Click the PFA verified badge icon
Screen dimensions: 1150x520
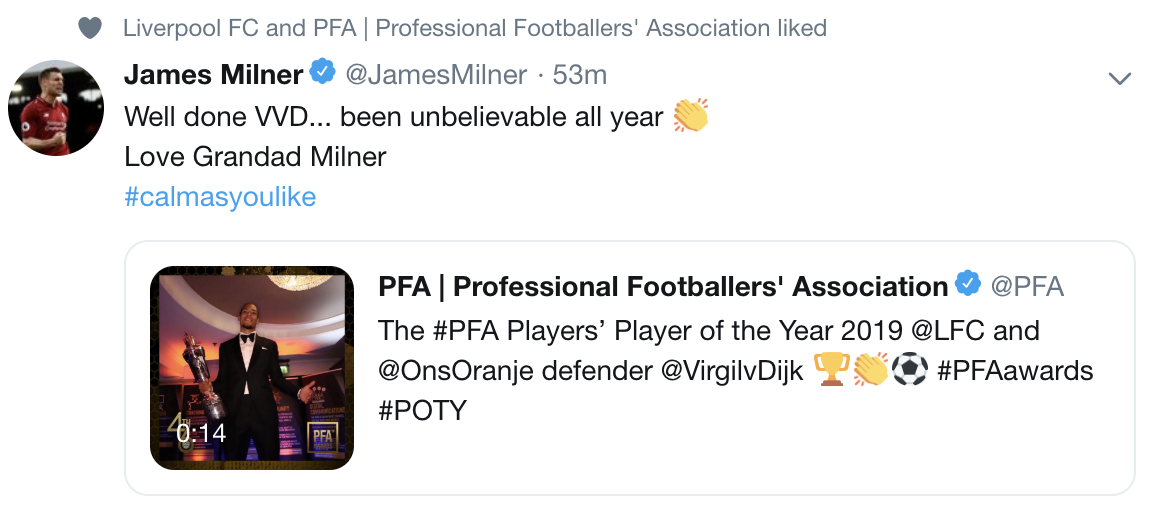tap(968, 285)
